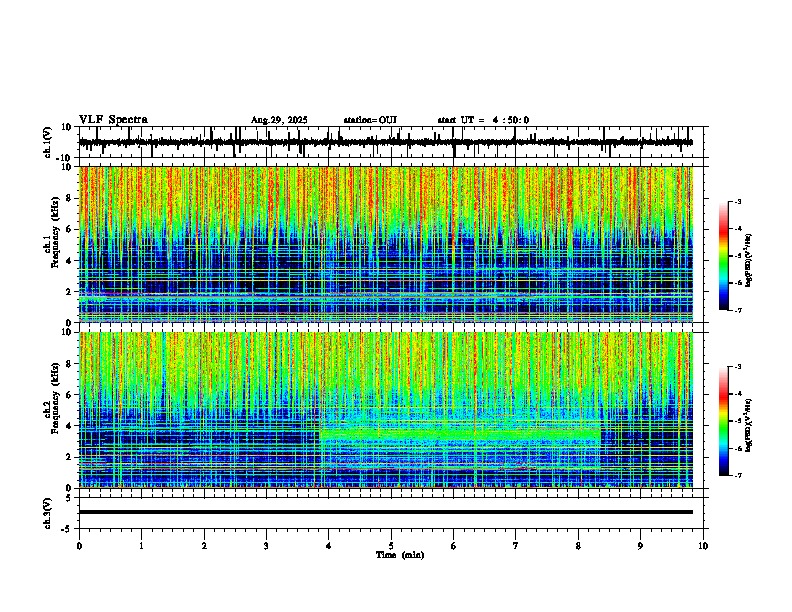This screenshot has height=612, width=792.
Task: Click the "-3" label on ch.1 color bar
Action: (737, 202)
